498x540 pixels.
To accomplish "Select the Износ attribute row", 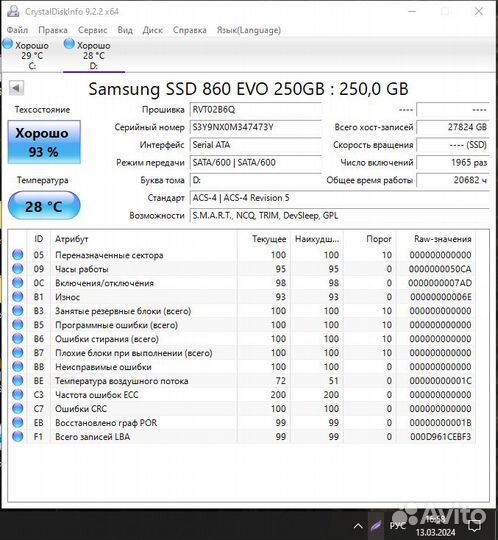I will [242, 297].
